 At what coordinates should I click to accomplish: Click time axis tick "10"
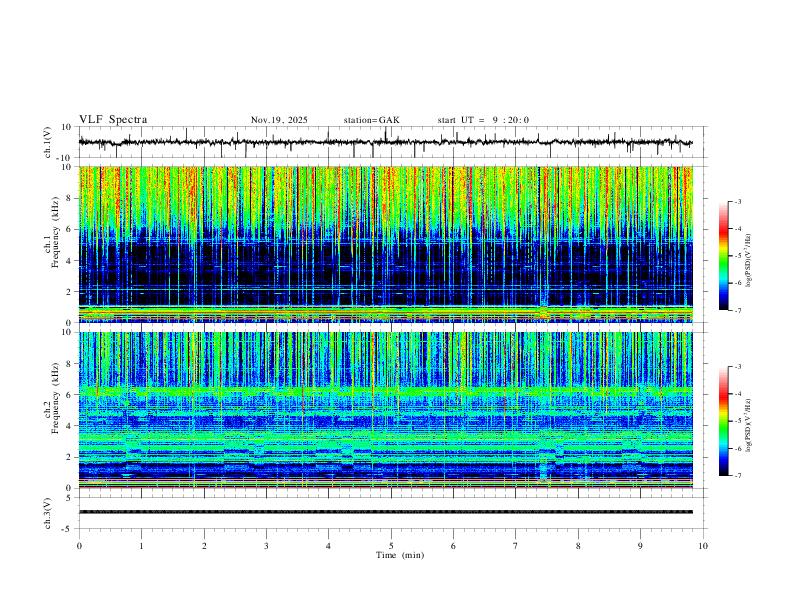coord(703,546)
